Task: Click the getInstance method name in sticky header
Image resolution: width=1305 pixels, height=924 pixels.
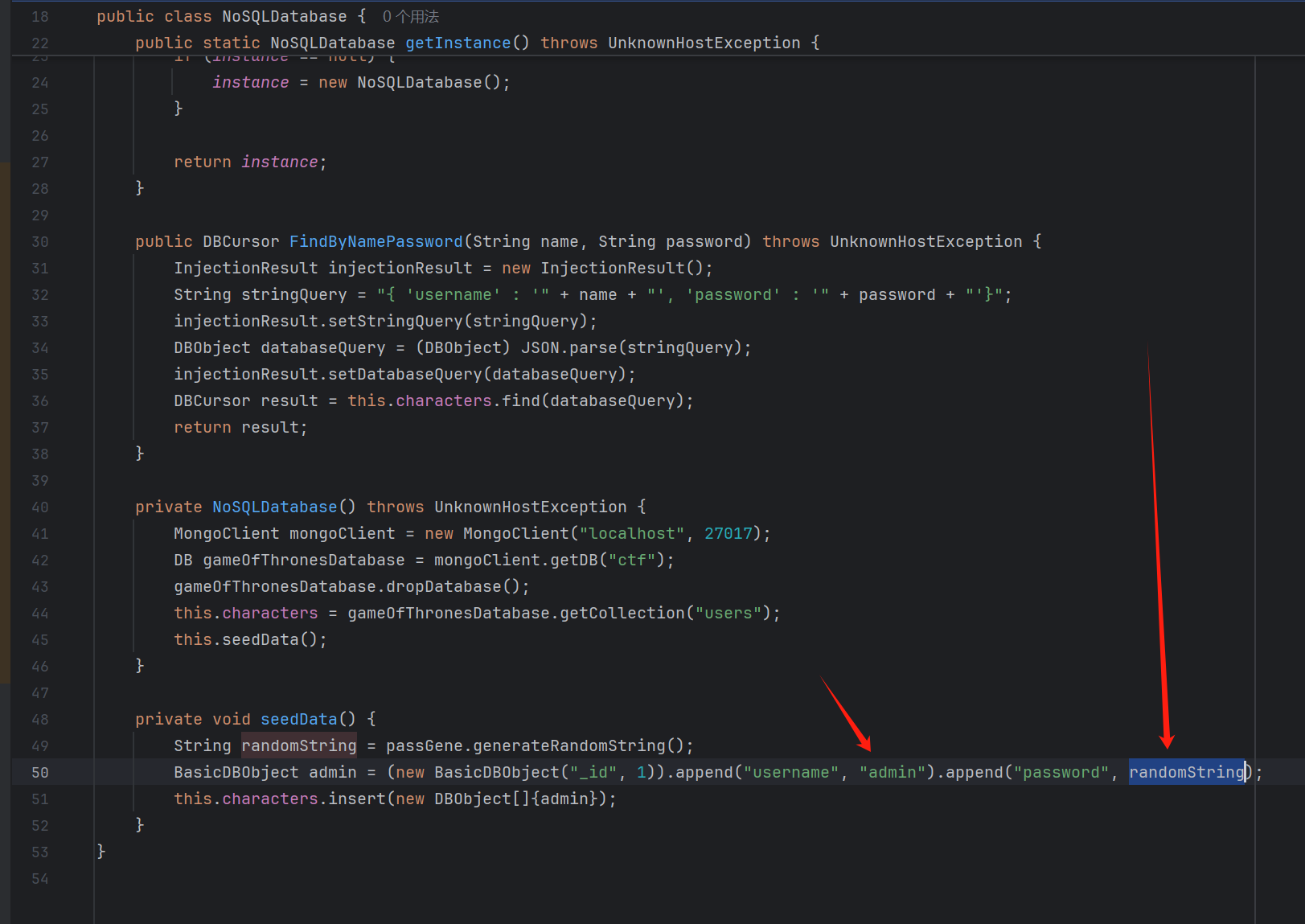Action: tap(458, 43)
